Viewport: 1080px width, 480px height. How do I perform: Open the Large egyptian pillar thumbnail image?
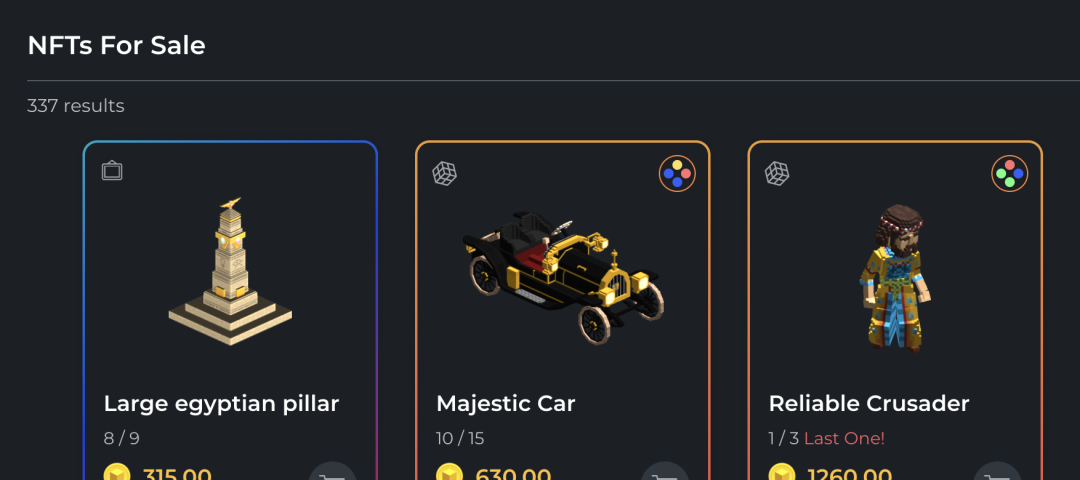[x=230, y=271]
